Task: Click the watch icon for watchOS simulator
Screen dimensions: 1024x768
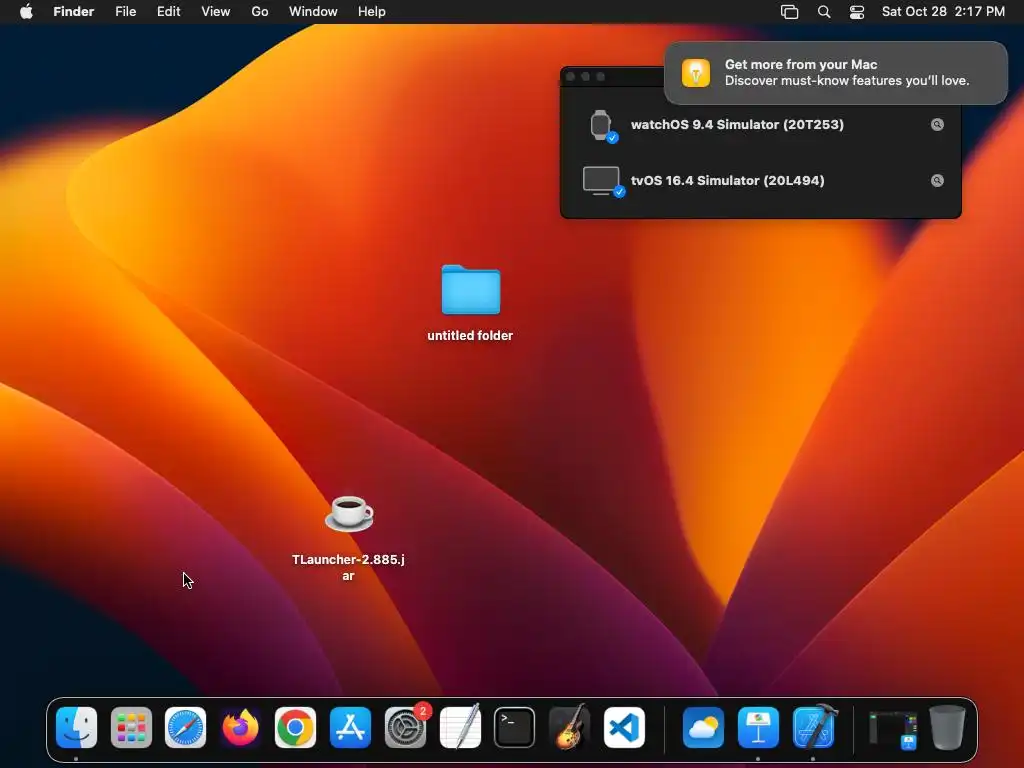Action: [x=601, y=125]
